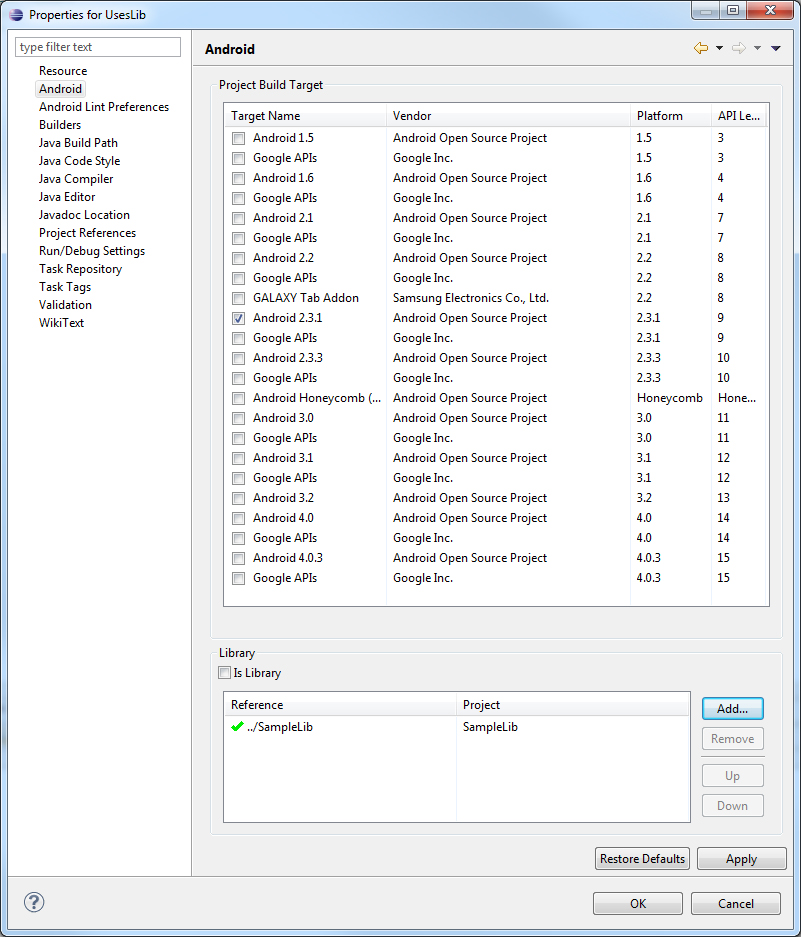The height and width of the screenshot is (937, 801).
Task: Select the ../SampleLib reference row
Action: point(457,727)
